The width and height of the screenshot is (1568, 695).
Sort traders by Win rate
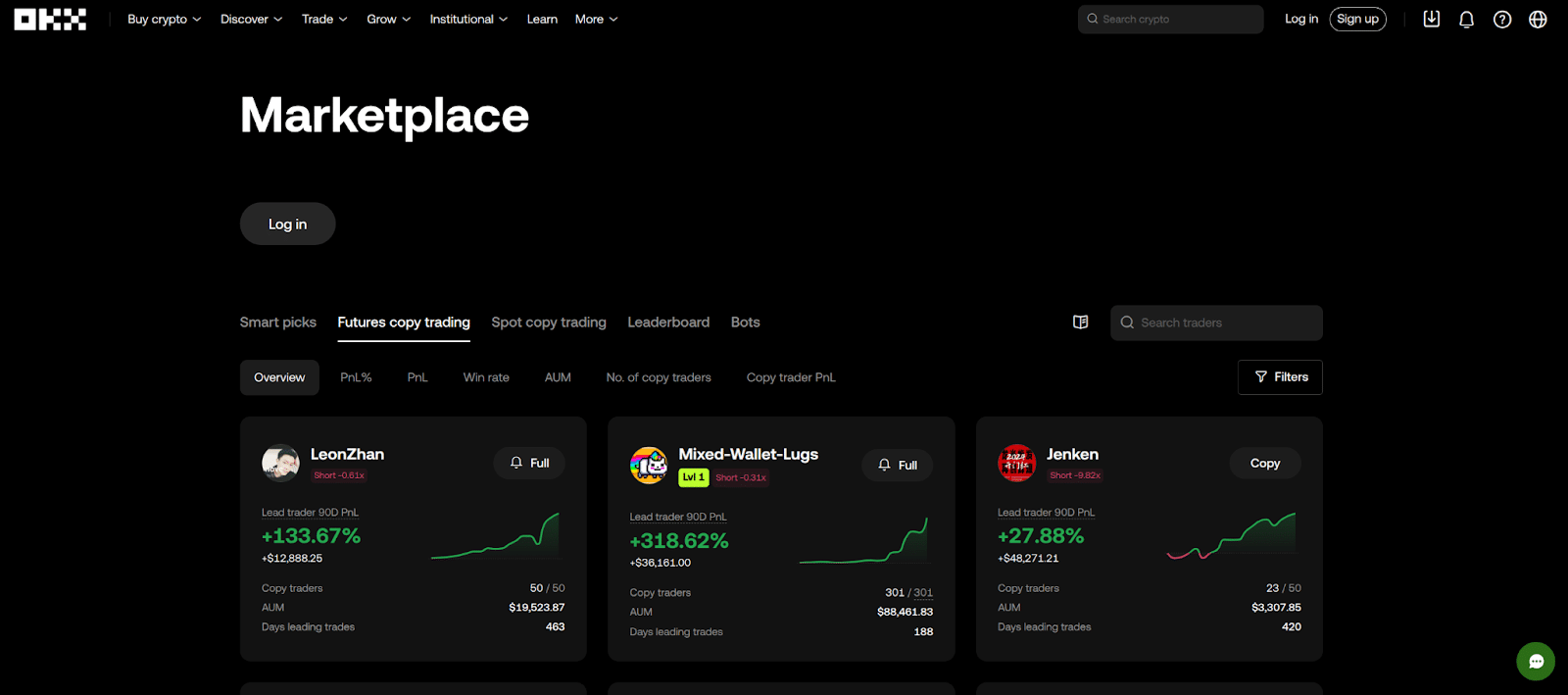486,377
